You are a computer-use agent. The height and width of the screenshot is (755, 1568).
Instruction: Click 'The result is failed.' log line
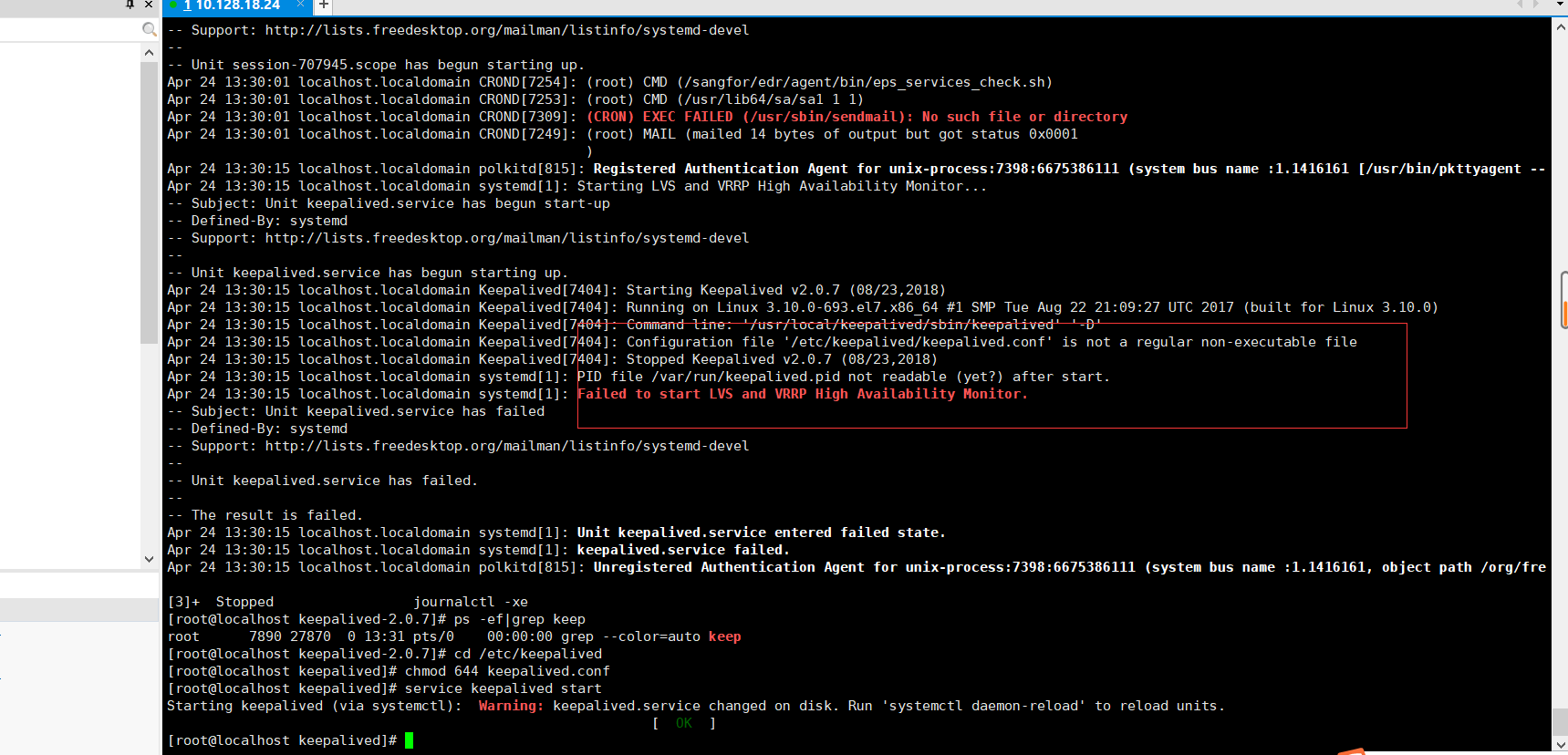[x=265, y=515]
